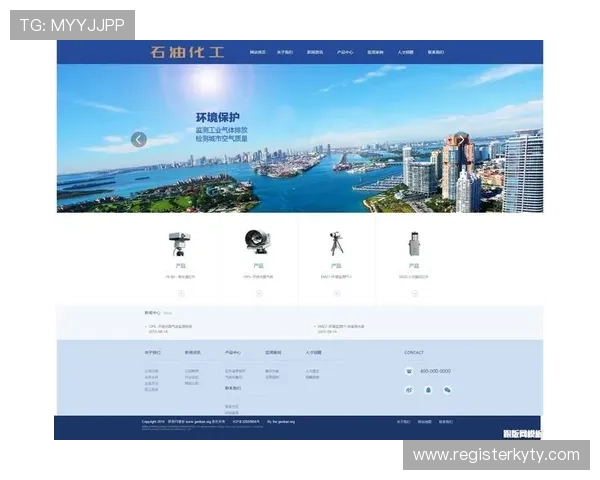Click the 关于我们 link in the dark bottom bar
This screenshot has width=600, height=480.
403,421
